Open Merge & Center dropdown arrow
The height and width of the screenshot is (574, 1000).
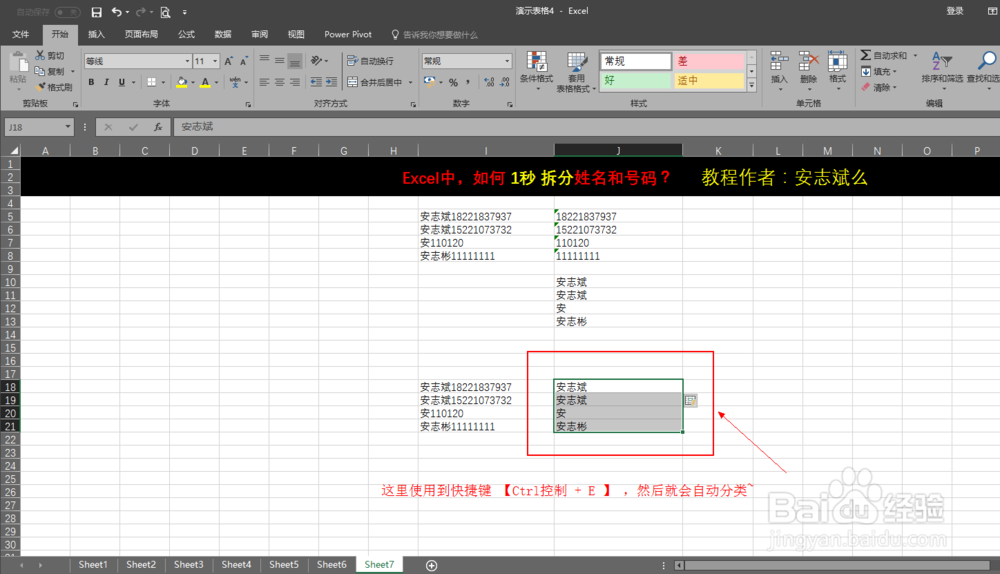(x=411, y=82)
